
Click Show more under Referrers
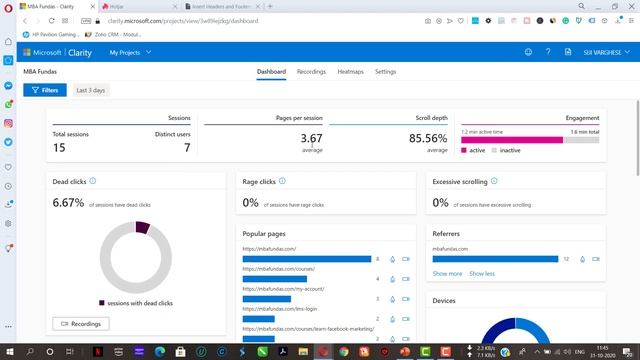click(447, 273)
